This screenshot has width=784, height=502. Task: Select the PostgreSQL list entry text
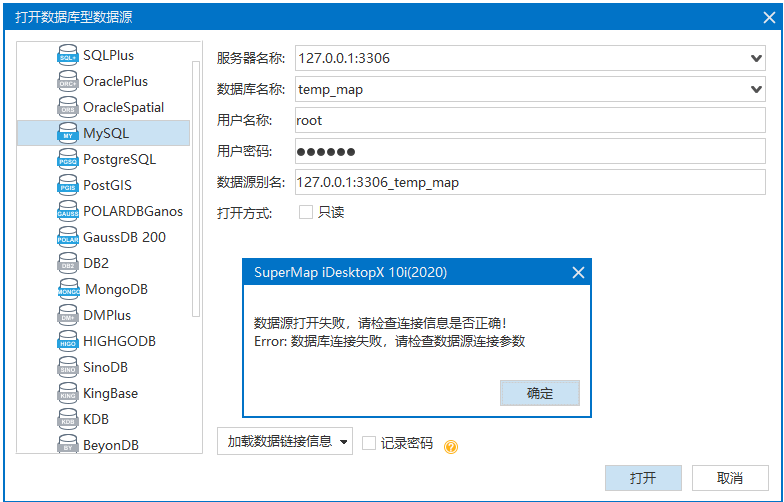click(x=120, y=160)
